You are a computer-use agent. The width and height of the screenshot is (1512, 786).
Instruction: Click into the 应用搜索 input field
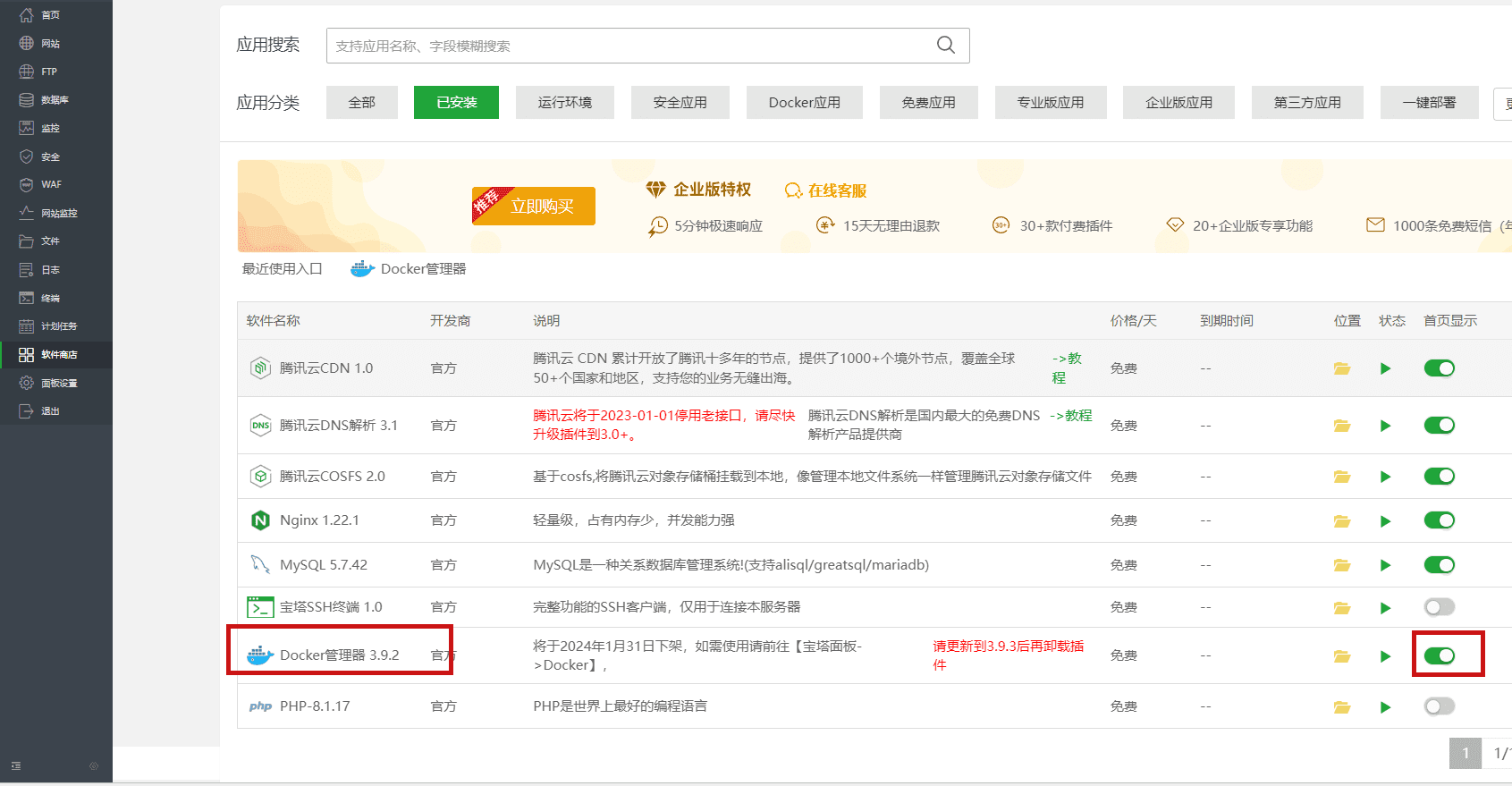pos(626,46)
